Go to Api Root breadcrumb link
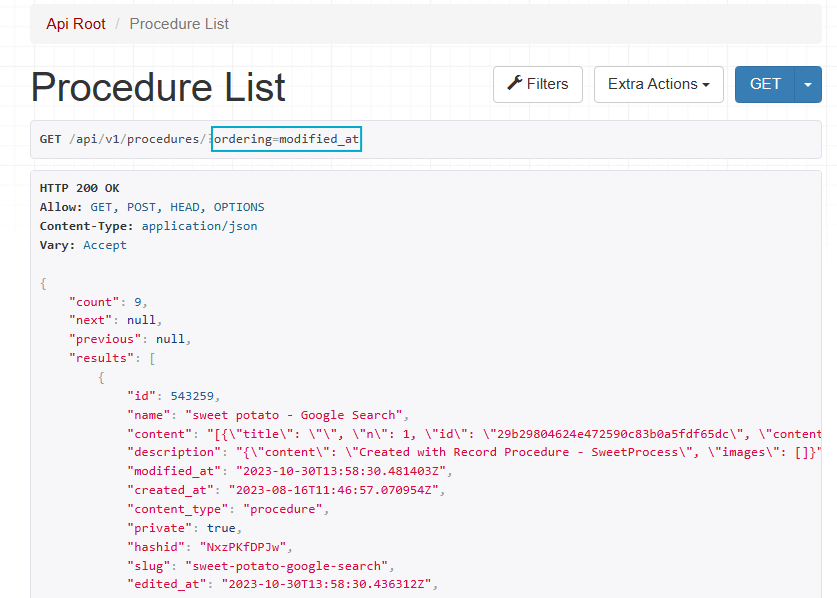 coord(78,23)
